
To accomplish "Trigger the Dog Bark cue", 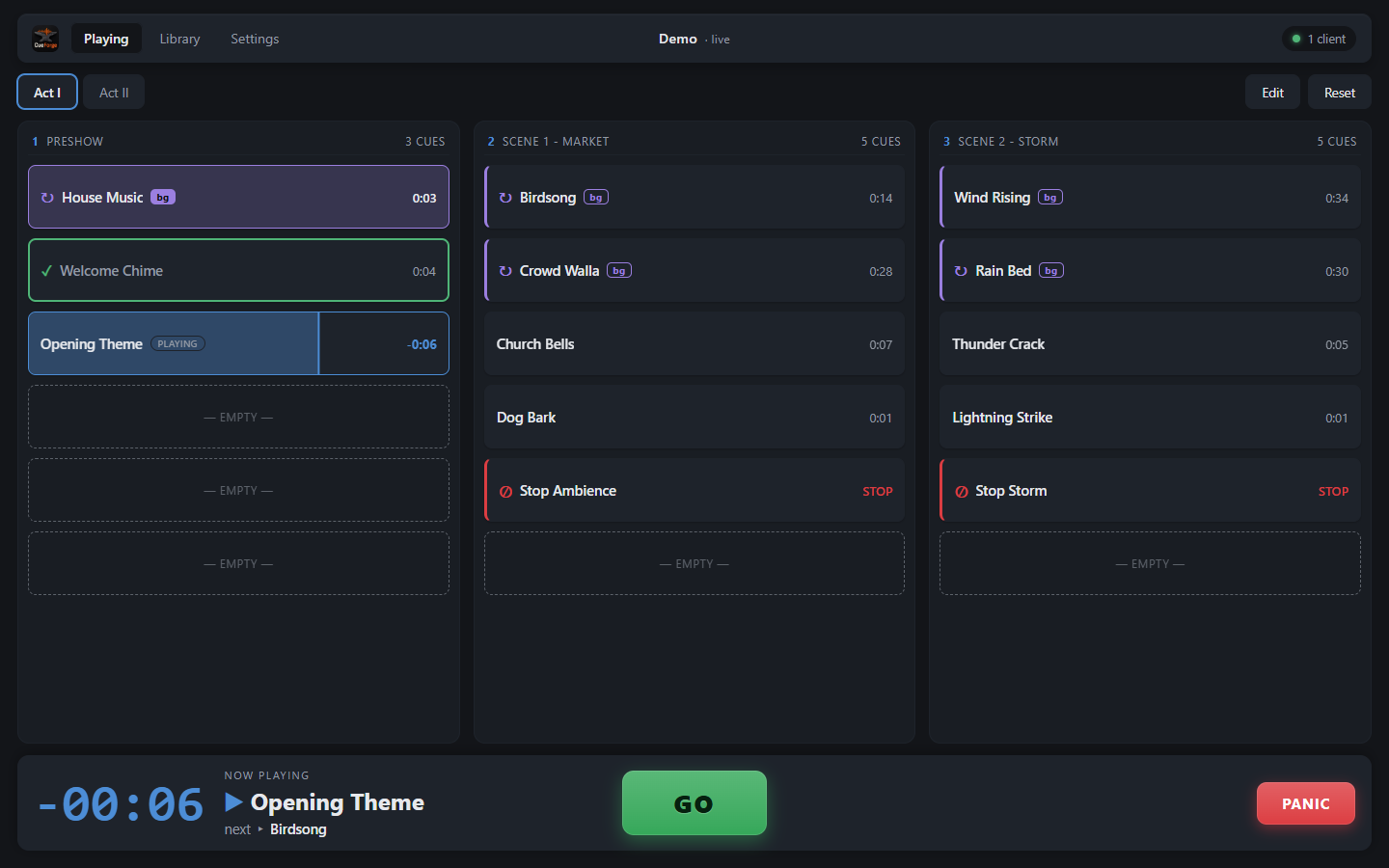I will [x=694, y=418].
